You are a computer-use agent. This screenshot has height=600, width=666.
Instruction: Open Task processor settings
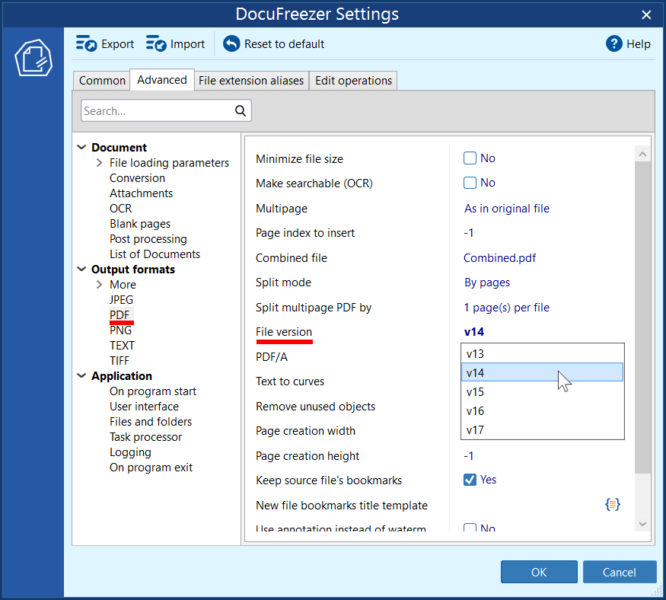(x=146, y=437)
